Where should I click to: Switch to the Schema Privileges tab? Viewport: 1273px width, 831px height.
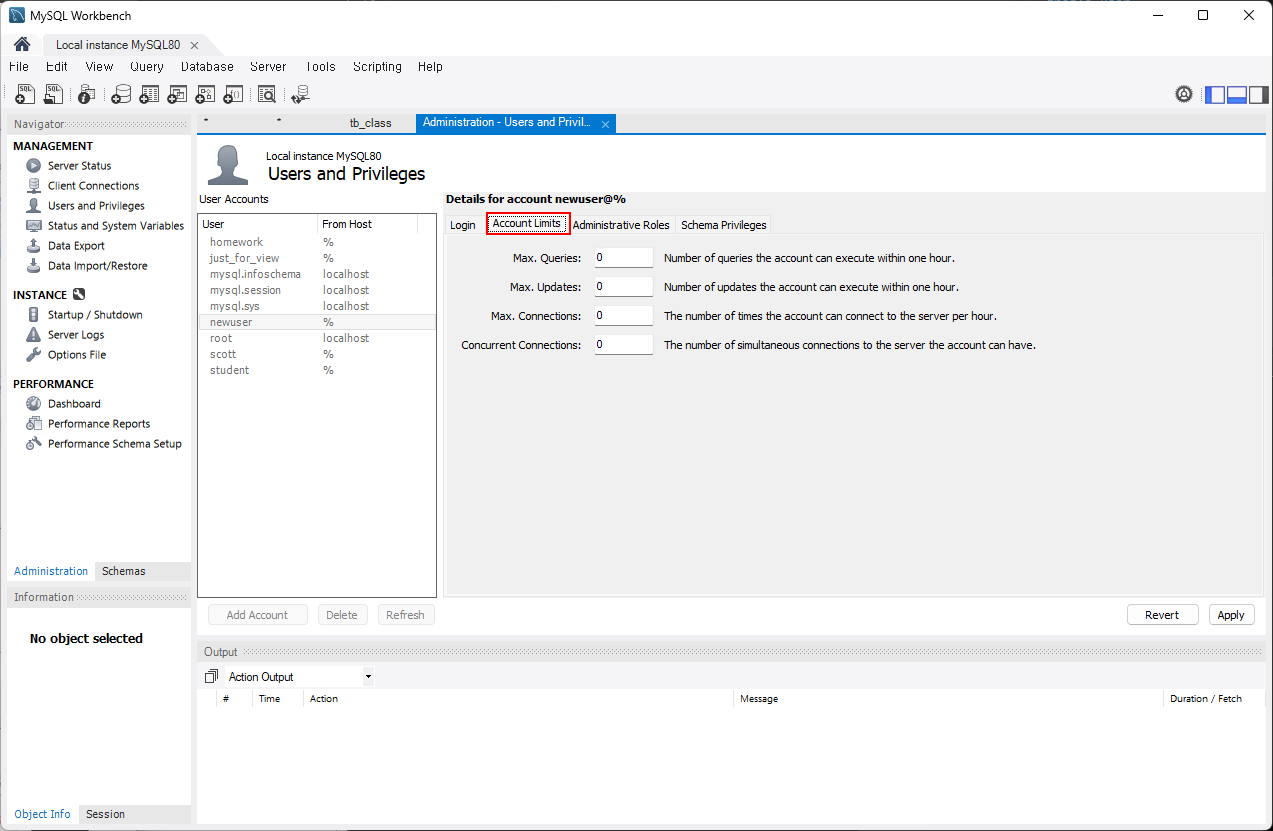(724, 225)
